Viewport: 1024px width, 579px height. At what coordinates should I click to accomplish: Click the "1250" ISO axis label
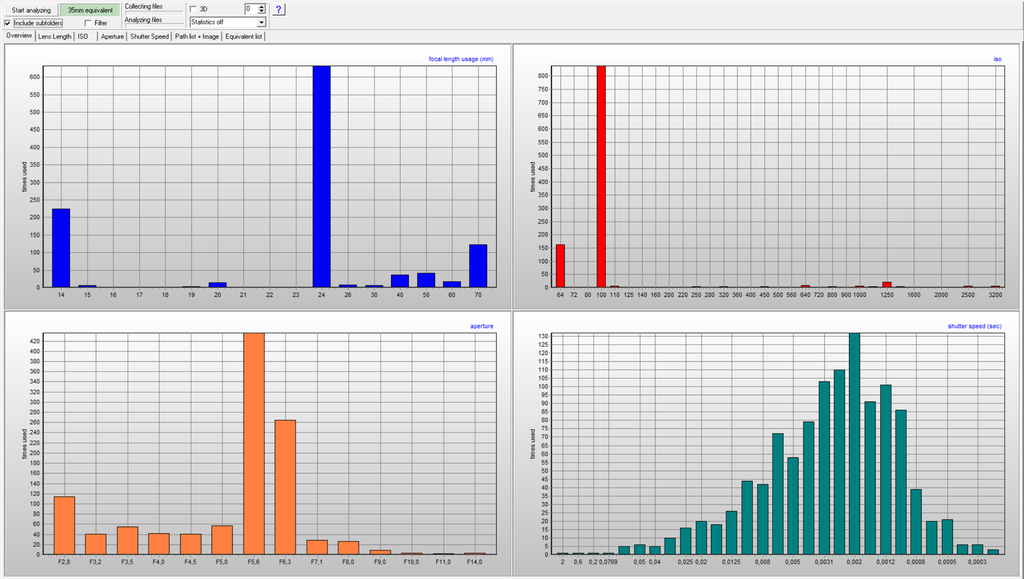[886, 295]
